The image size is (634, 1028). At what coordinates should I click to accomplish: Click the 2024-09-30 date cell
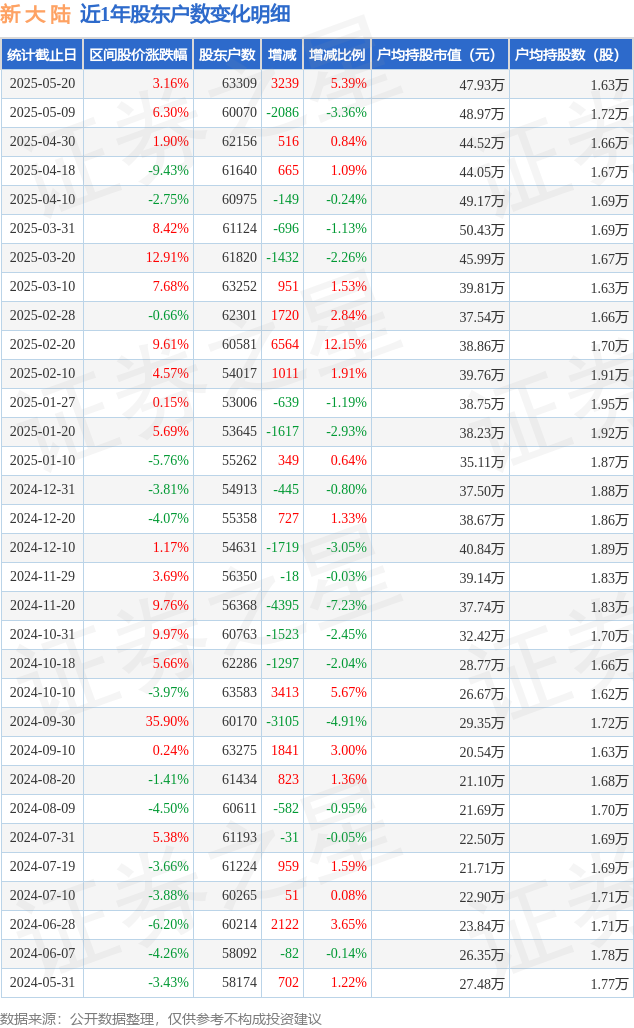click(43, 721)
